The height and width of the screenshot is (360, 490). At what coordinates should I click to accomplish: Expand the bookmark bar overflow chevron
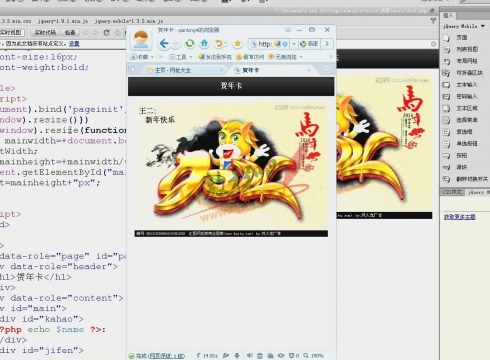click(331, 57)
